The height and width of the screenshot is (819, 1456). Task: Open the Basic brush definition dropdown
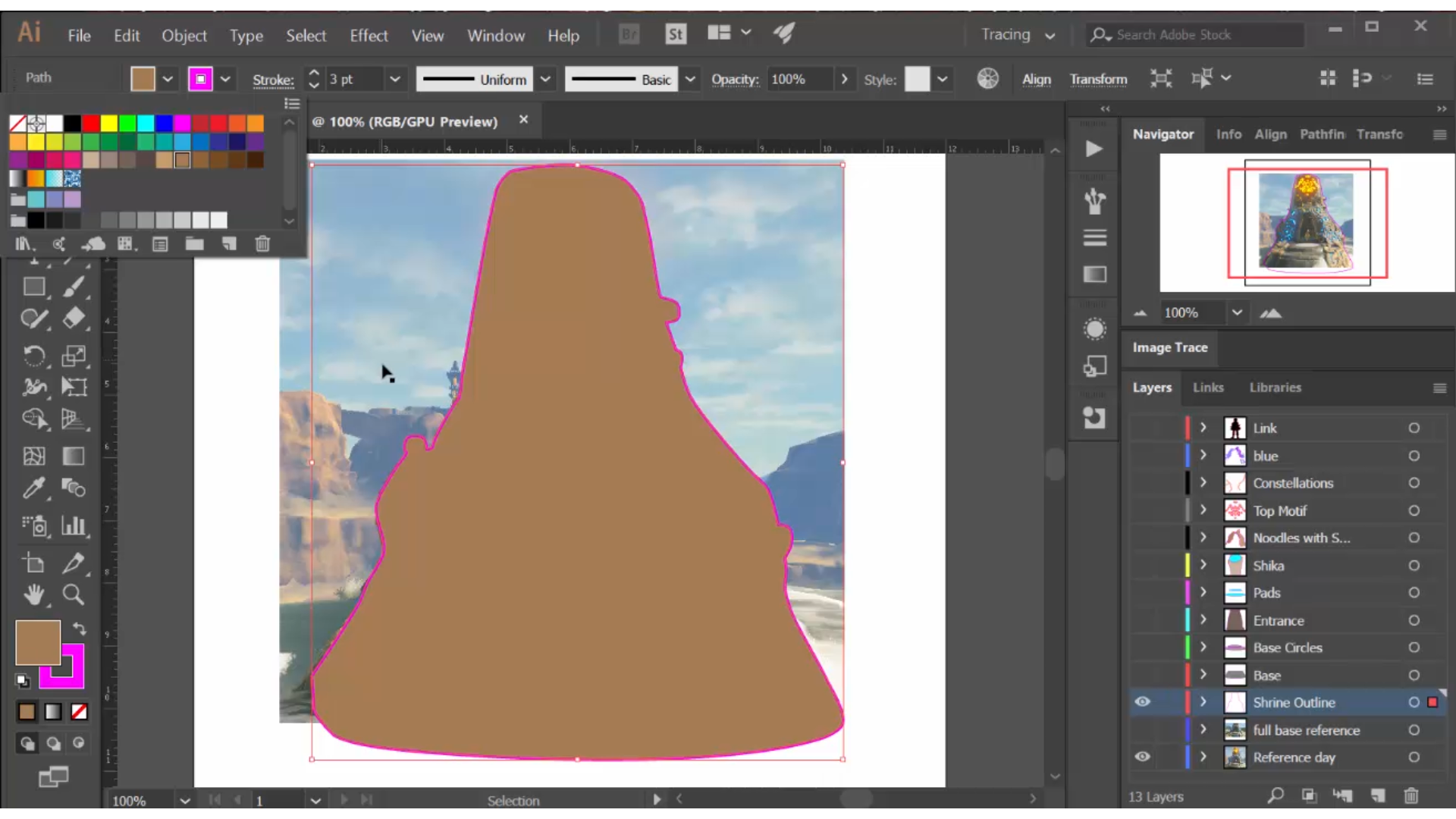click(x=690, y=79)
